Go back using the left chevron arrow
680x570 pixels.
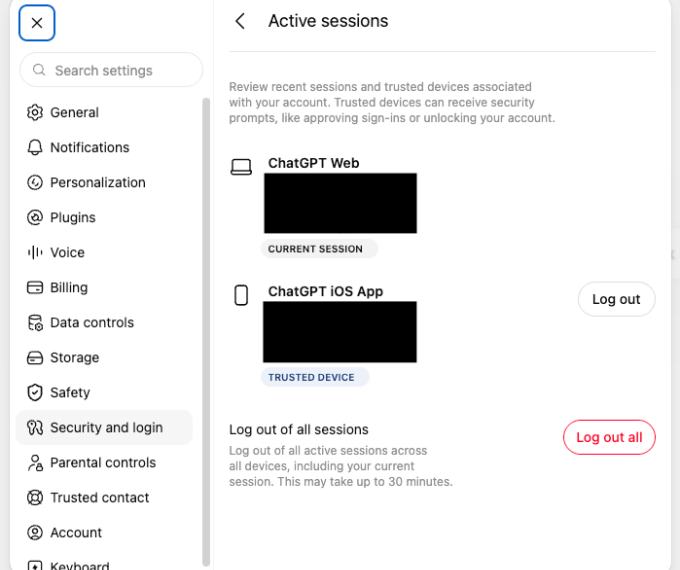[x=240, y=21]
